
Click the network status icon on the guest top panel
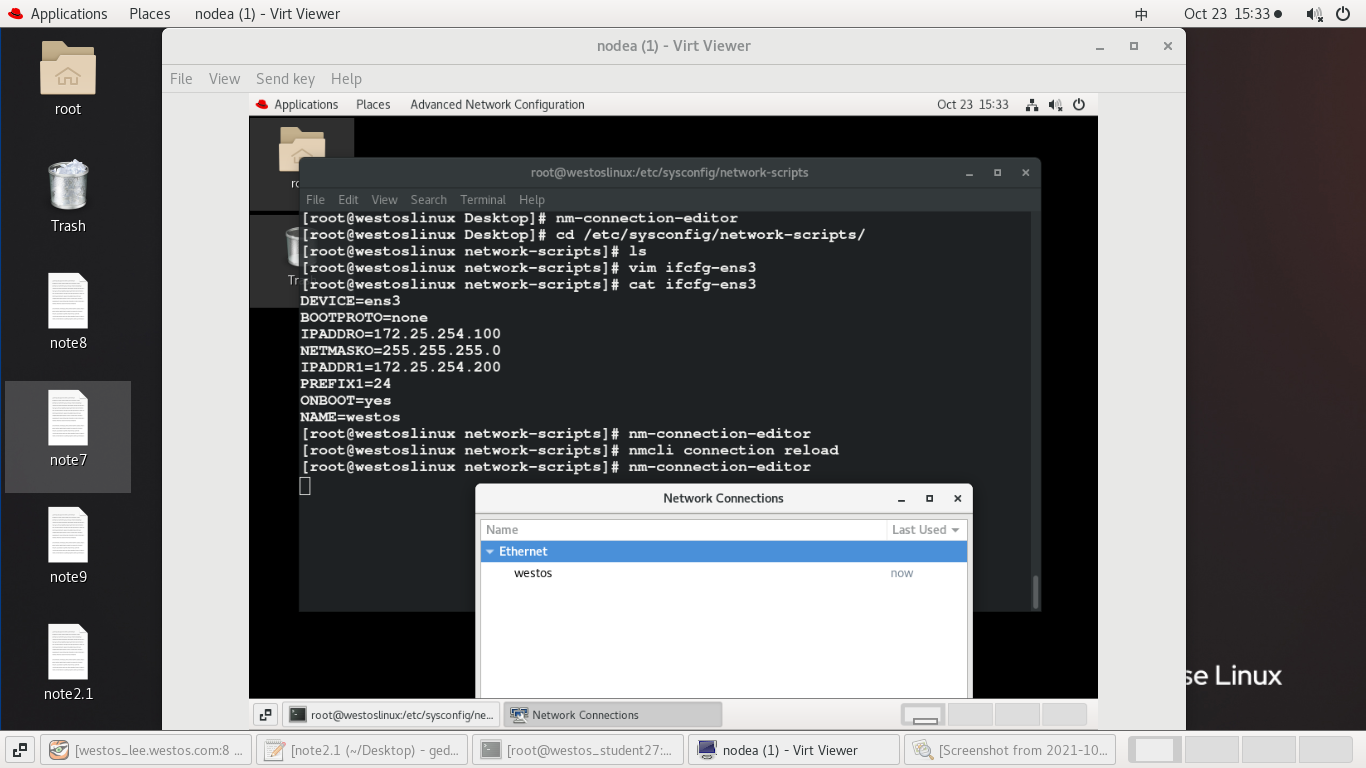[x=1031, y=104]
